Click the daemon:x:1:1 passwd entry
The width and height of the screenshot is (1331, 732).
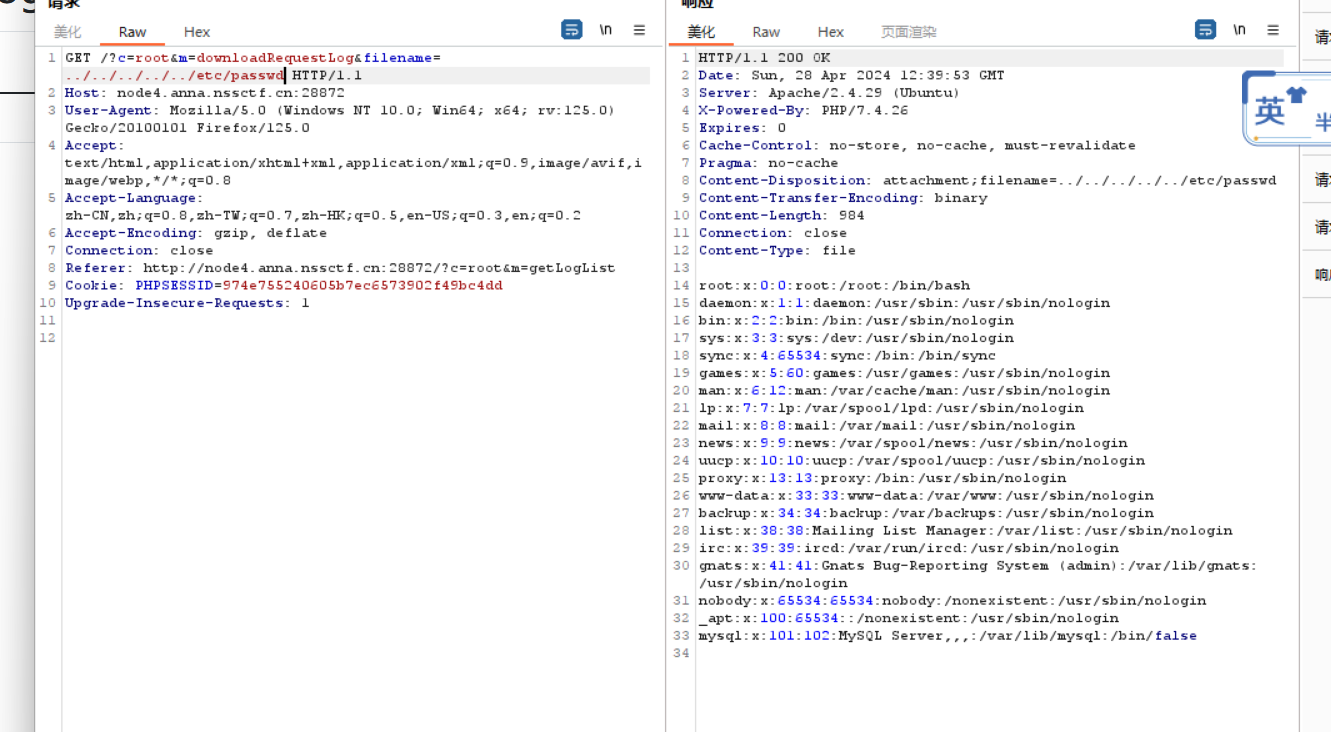pos(904,303)
